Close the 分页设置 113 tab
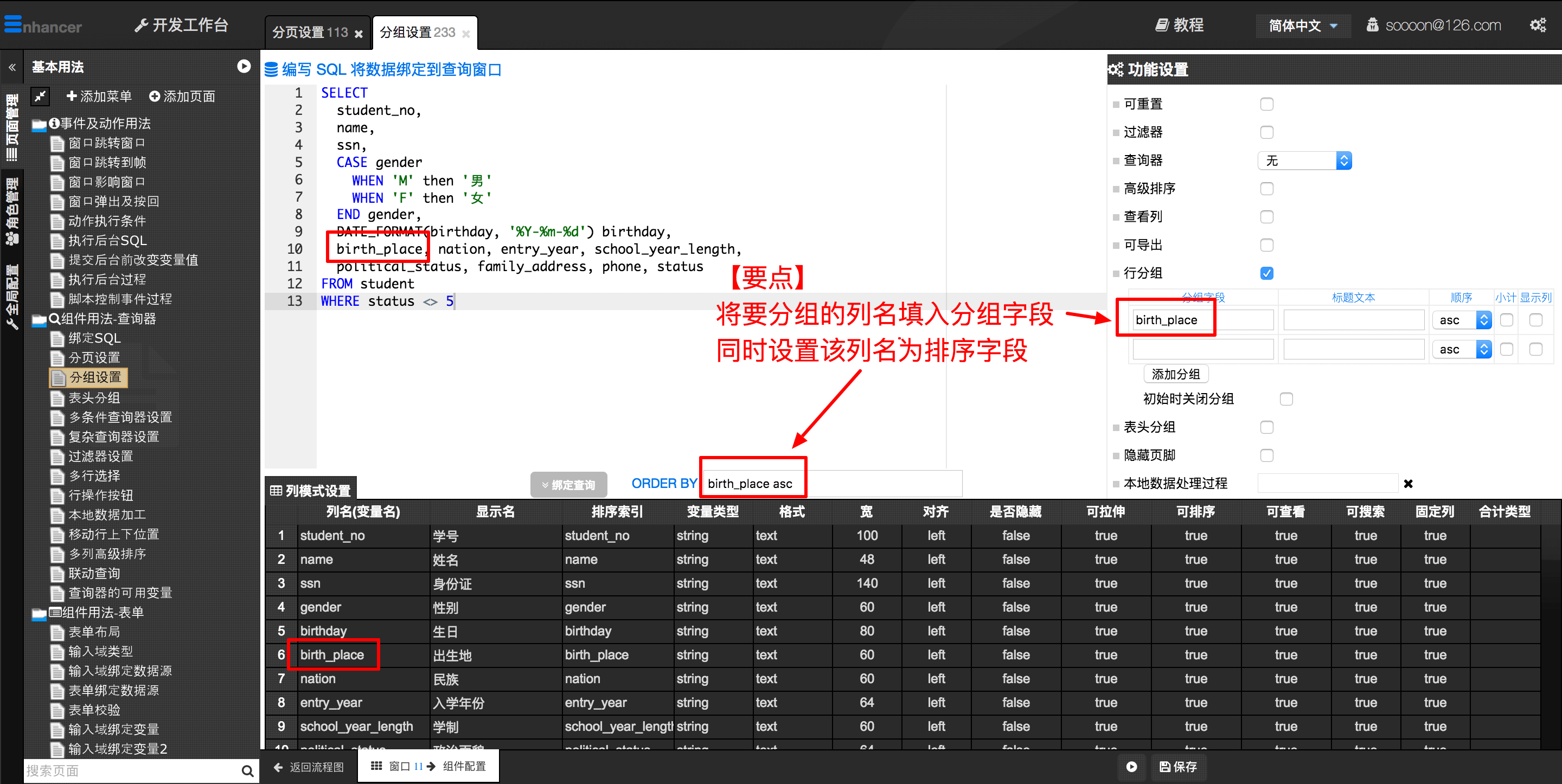Viewport: 1562px width, 784px height. (359, 34)
